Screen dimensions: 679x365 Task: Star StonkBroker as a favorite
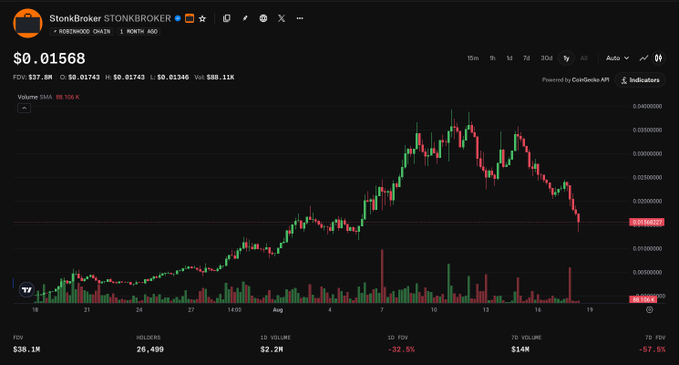point(202,19)
